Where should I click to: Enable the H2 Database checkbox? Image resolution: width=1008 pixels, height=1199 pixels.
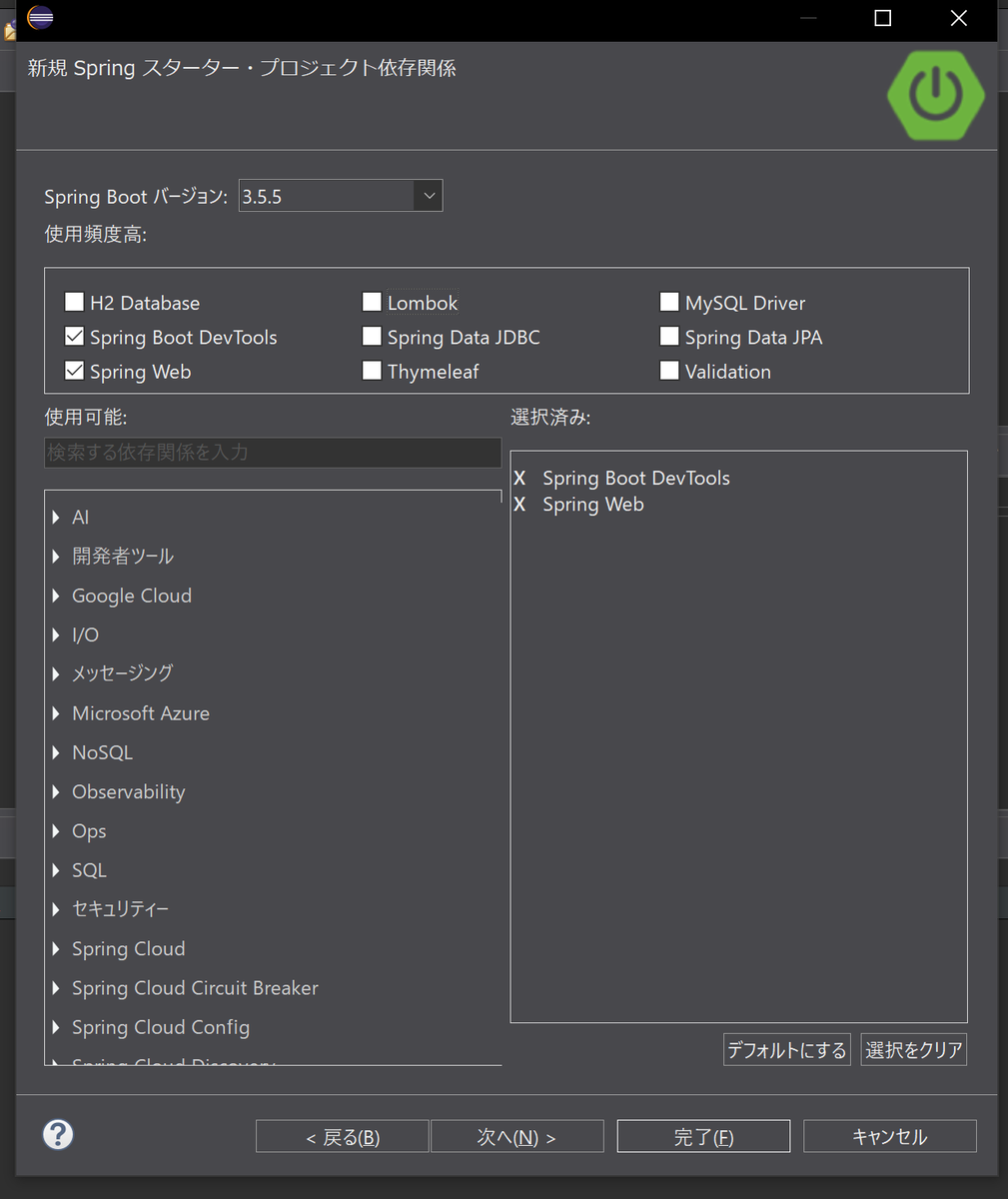(x=74, y=302)
